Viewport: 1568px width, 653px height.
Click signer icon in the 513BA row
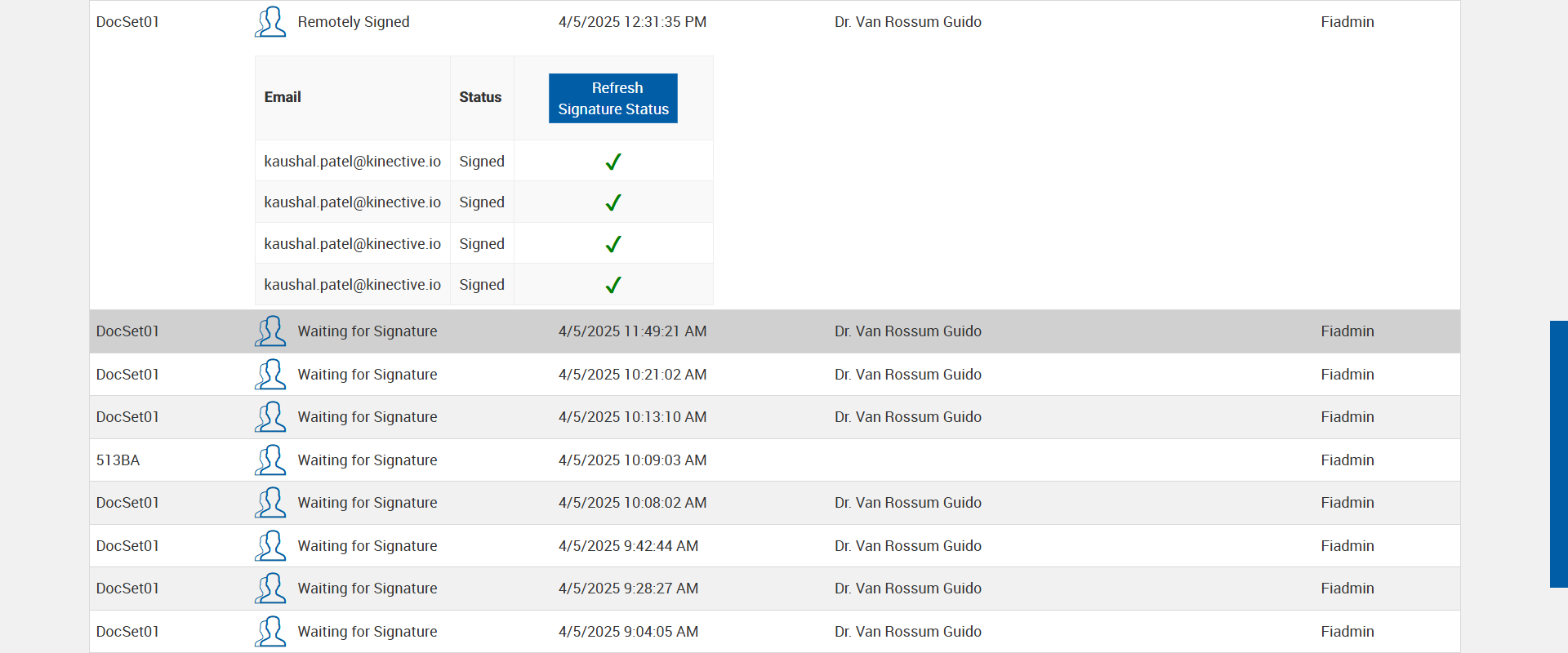pos(270,460)
